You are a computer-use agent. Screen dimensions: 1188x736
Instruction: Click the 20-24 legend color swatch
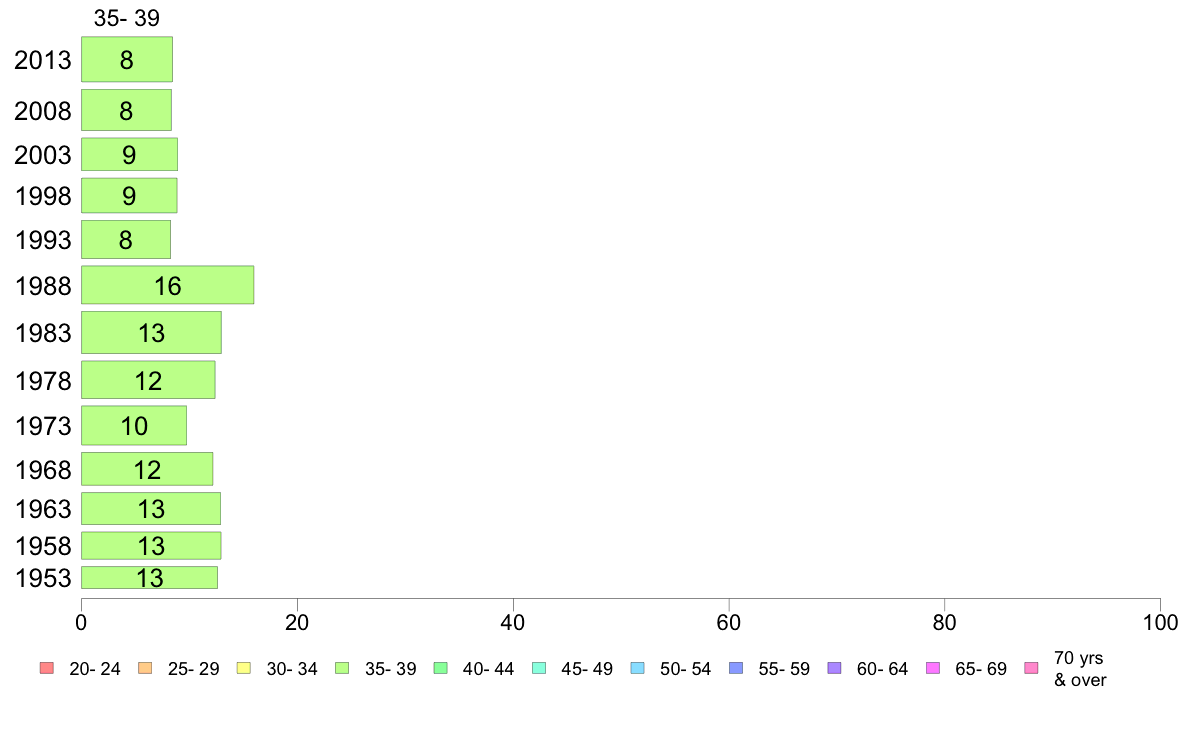click(x=47, y=668)
